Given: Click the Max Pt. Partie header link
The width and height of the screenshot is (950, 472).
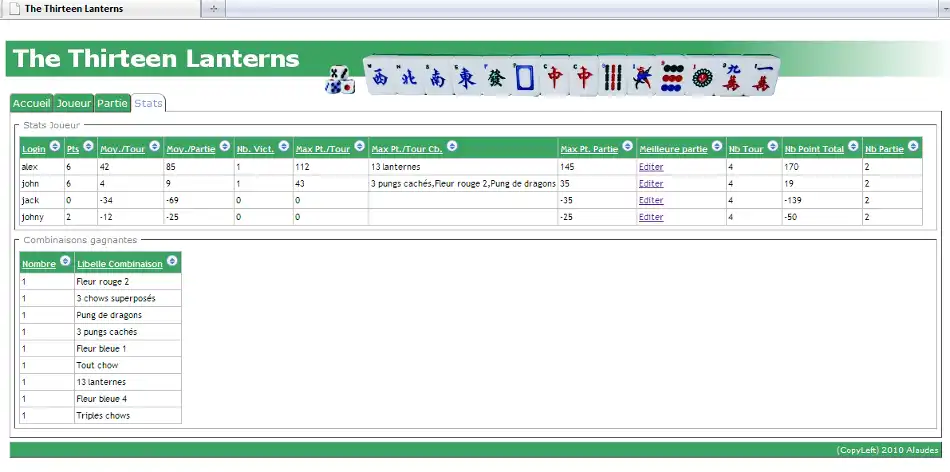Looking at the screenshot, I should coord(590,149).
